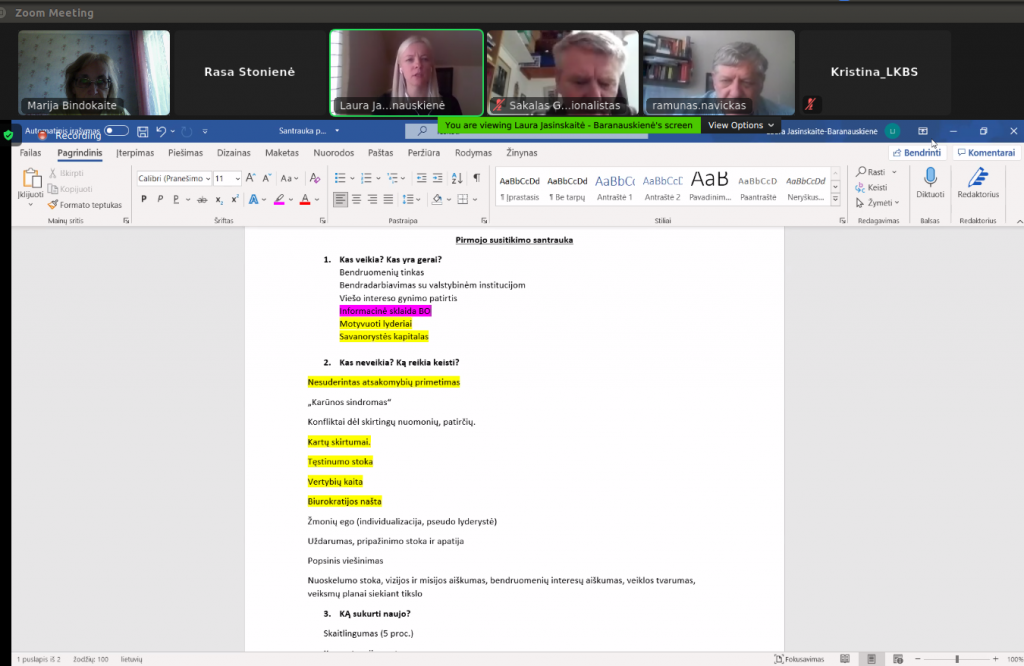
Task: Show paragraph marks with pilcrow icon
Action: click(x=476, y=178)
